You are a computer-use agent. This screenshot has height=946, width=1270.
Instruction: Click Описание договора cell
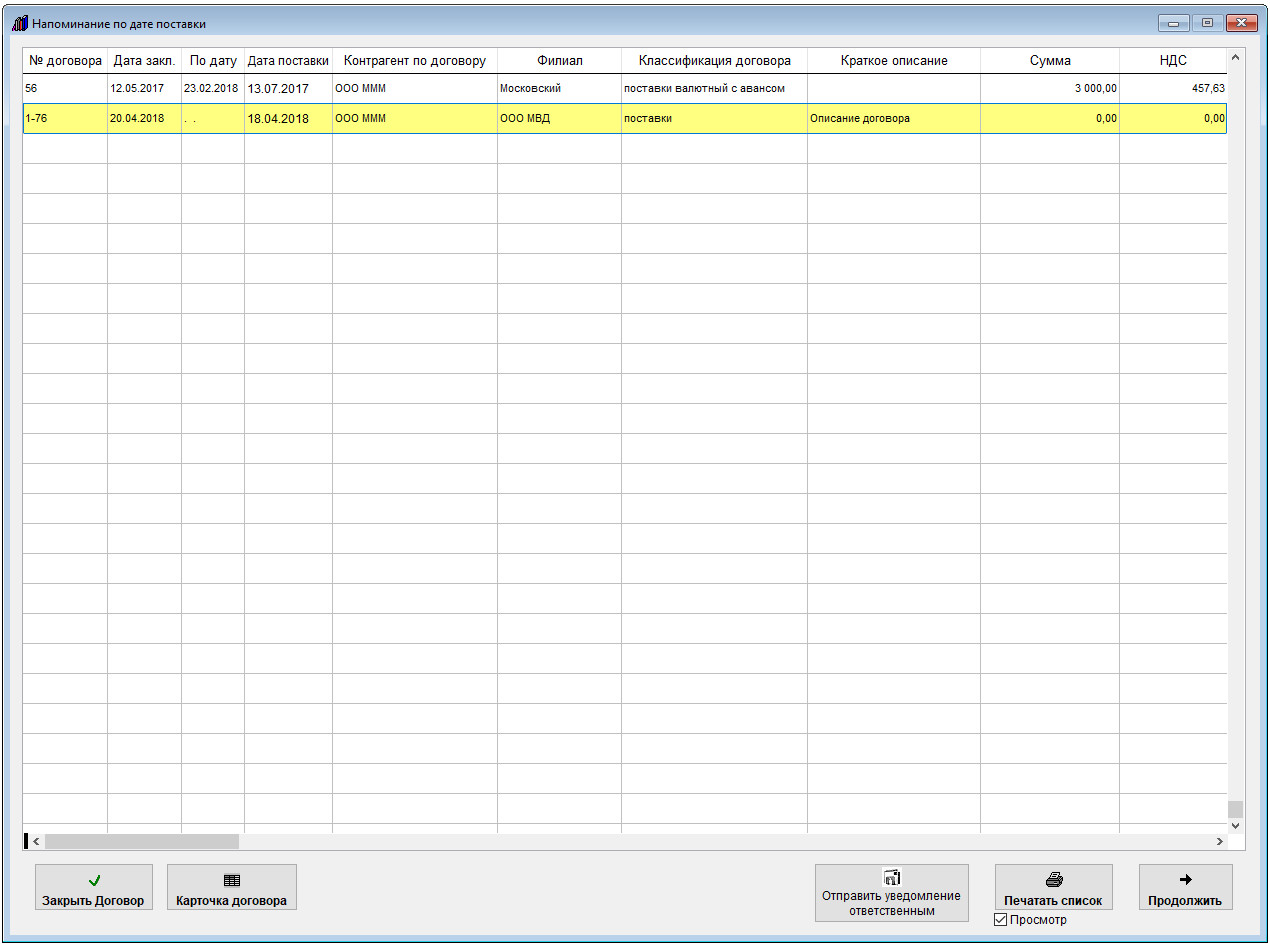point(894,118)
